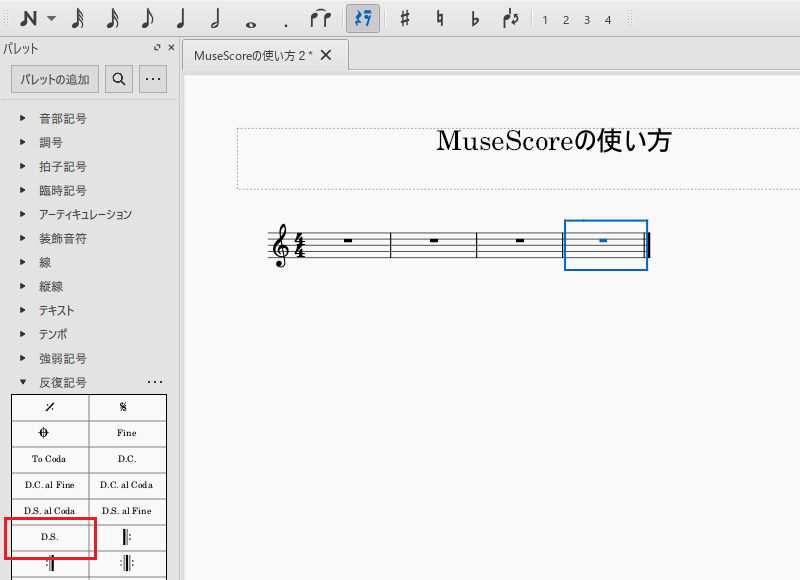Viewport: 800px width, 580px height.
Task: Select To Coda marking
Action: tap(50, 459)
